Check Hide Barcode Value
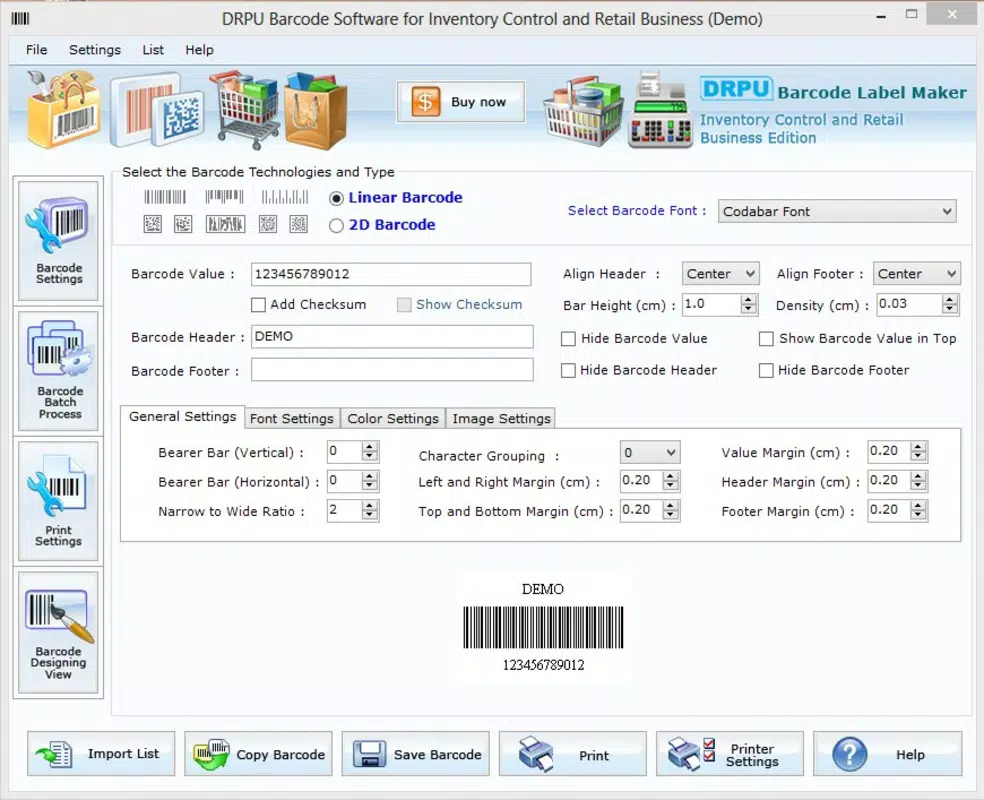Viewport: 984px width, 800px height. pos(568,339)
